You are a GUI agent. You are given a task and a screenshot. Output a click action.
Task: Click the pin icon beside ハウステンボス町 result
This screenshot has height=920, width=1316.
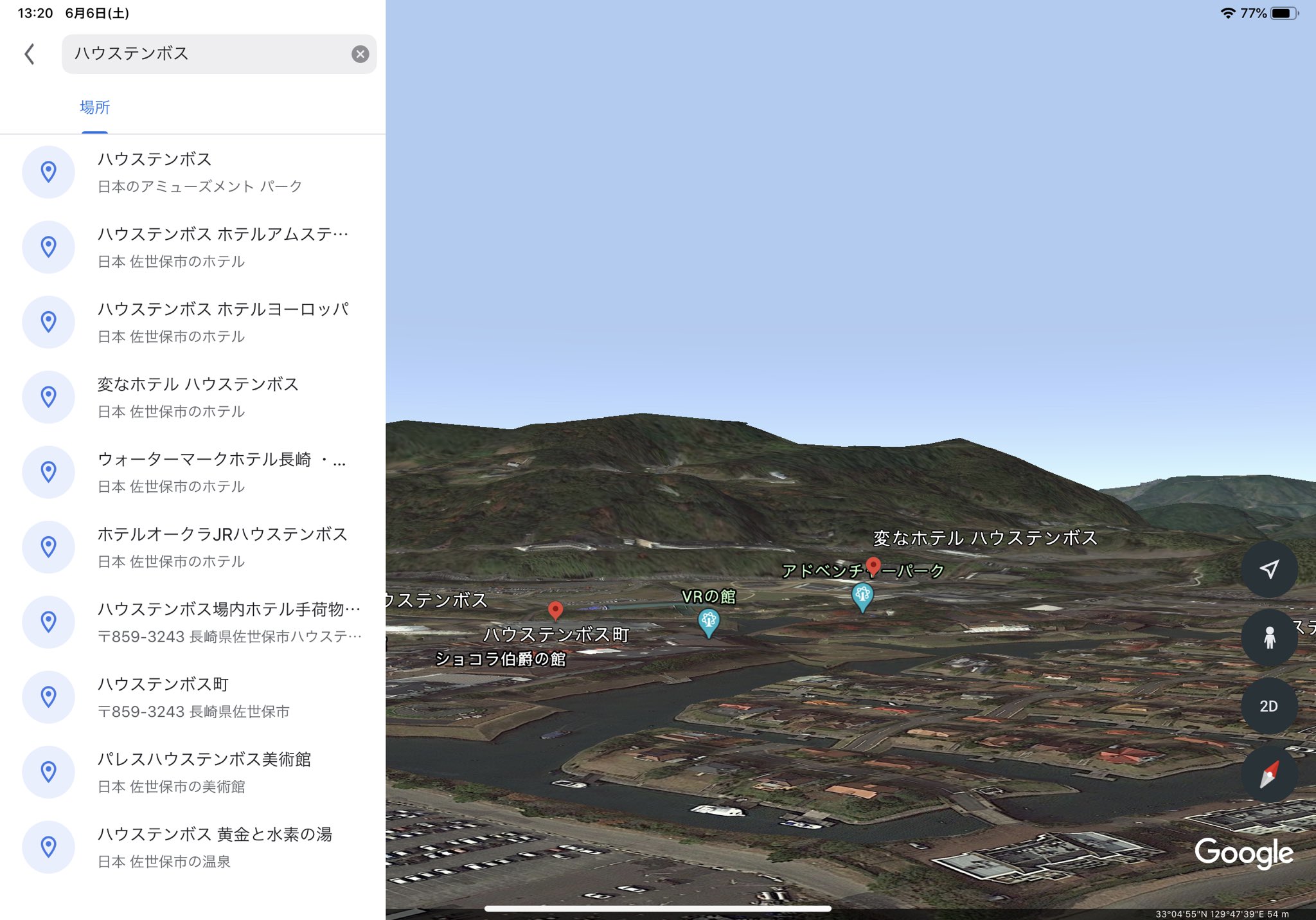[x=48, y=697]
